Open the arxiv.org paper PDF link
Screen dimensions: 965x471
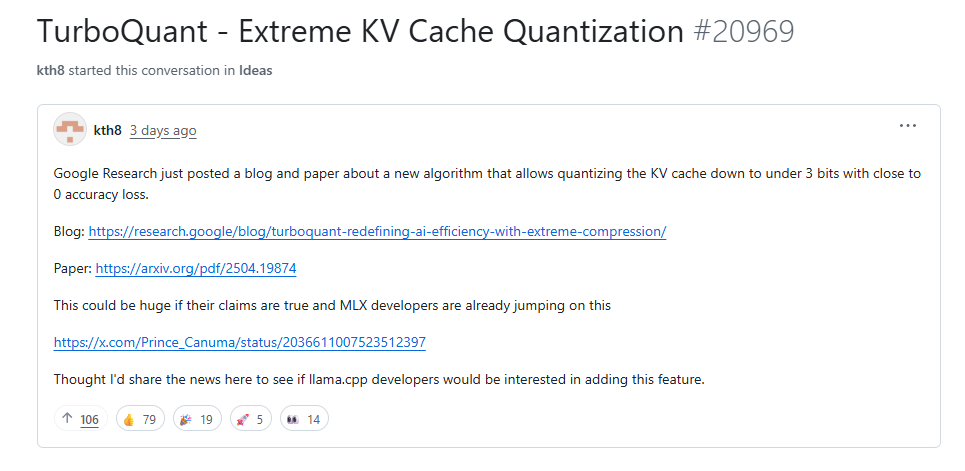tap(195, 268)
